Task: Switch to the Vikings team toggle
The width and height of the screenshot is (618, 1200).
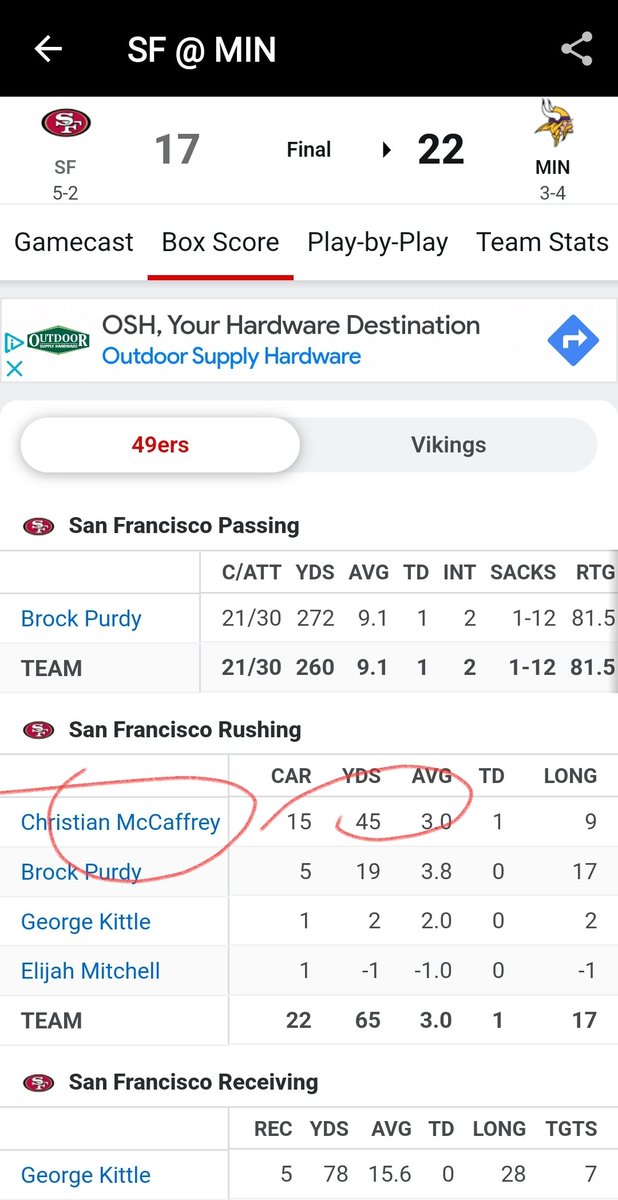Action: [x=448, y=445]
